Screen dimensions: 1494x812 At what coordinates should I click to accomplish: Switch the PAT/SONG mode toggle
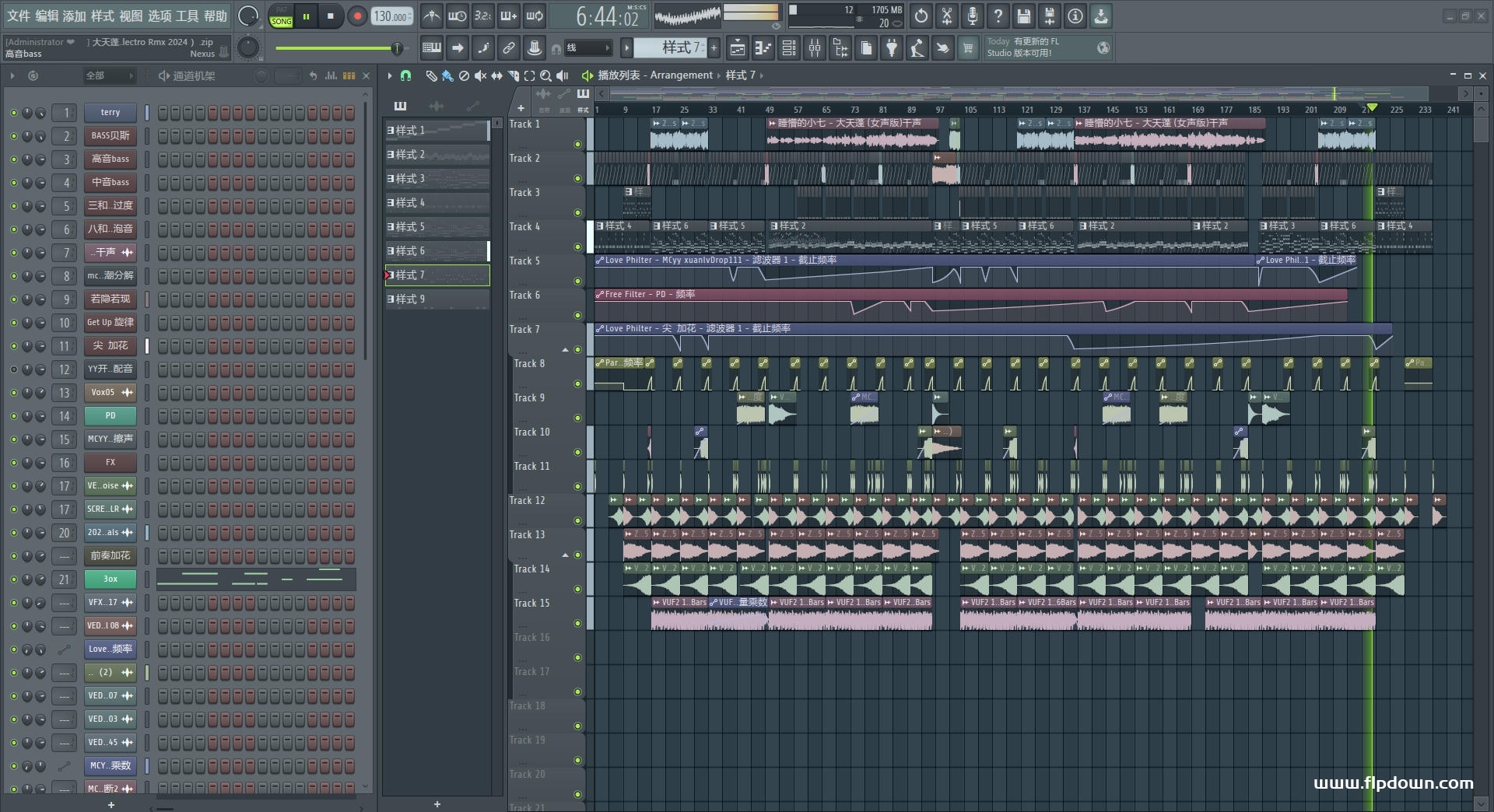coord(281,17)
